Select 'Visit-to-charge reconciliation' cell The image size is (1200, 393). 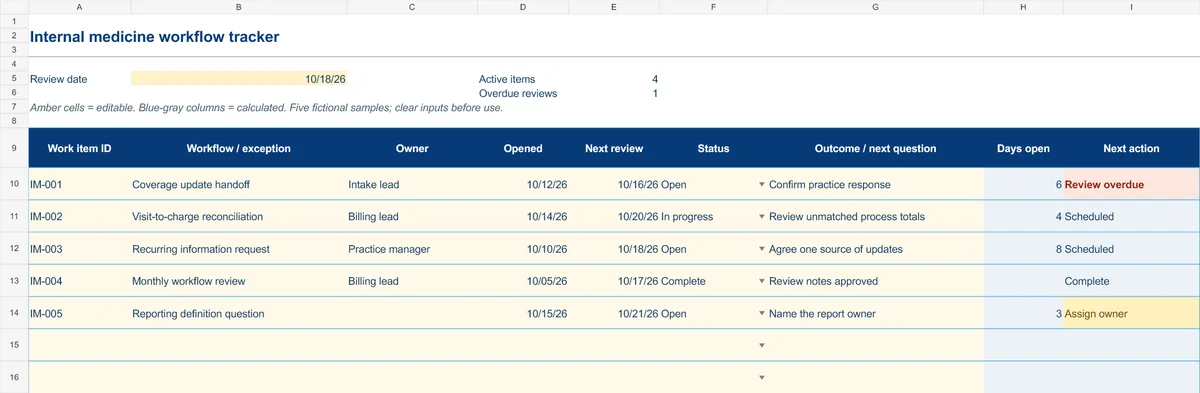coord(238,217)
